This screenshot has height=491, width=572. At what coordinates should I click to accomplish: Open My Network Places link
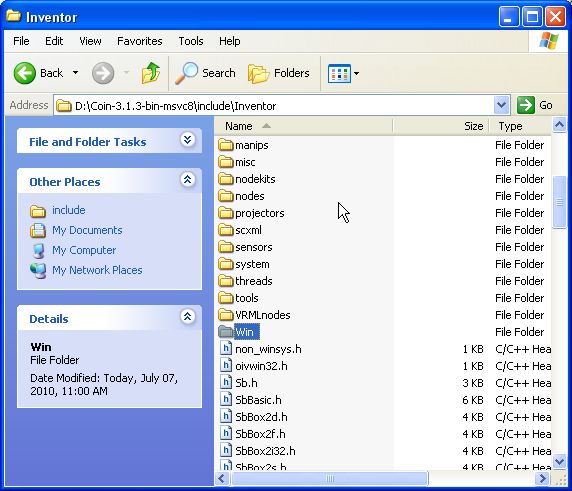pyautogui.click(x=97, y=270)
